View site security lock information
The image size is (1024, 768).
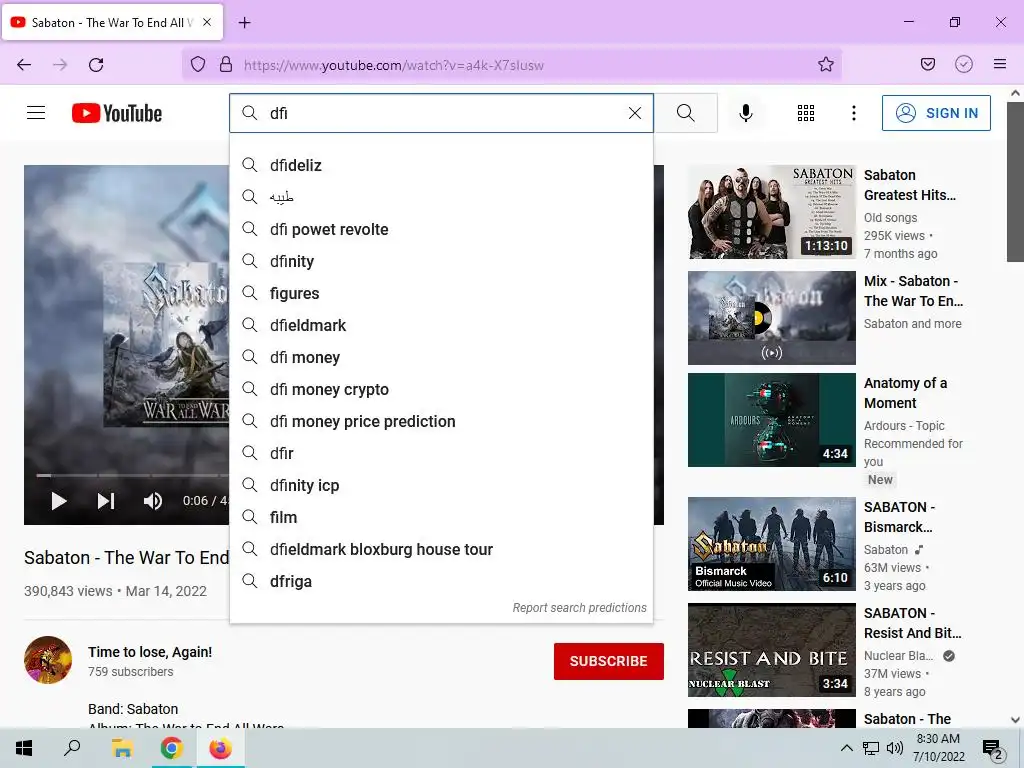pos(226,64)
